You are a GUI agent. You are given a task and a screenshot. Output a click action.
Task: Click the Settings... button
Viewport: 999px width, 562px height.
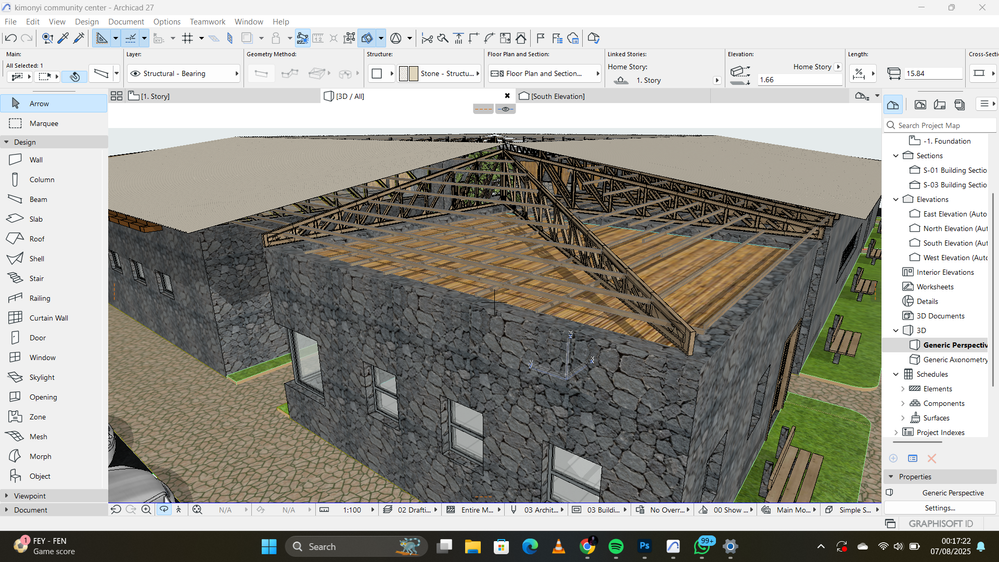tap(939, 508)
